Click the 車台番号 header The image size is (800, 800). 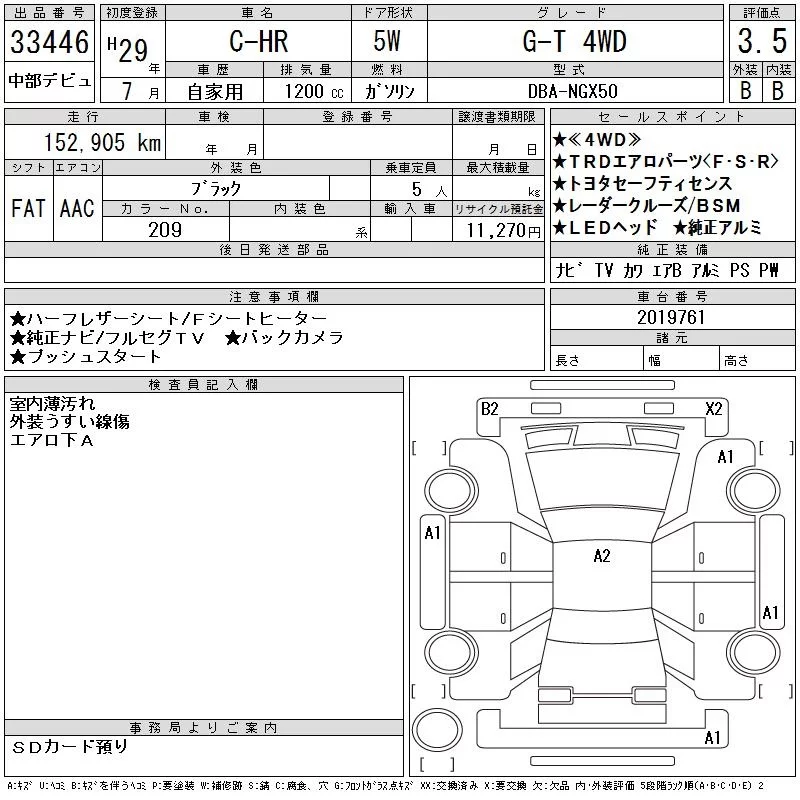(x=672, y=296)
